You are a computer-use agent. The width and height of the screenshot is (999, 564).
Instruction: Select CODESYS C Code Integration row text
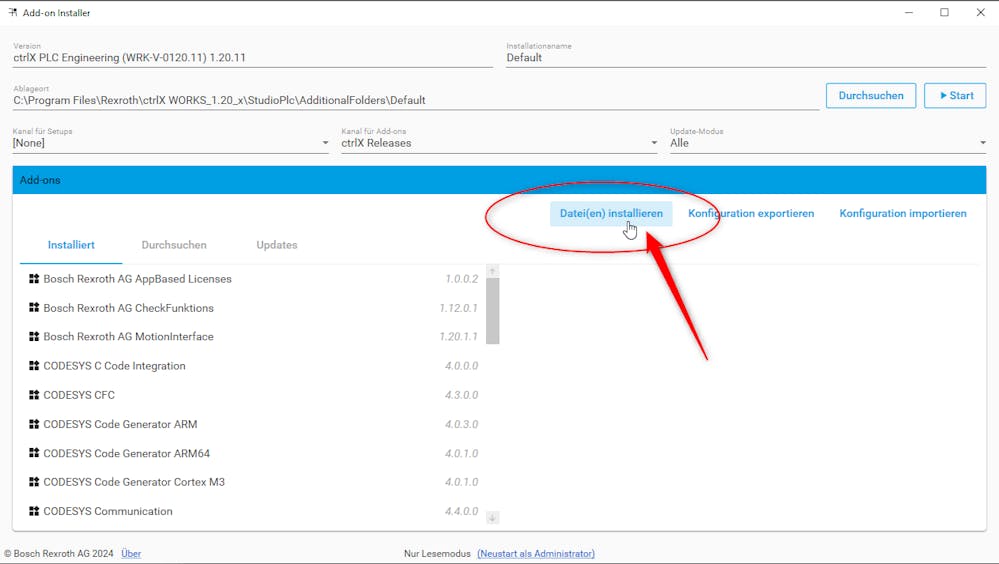point(115,366)
